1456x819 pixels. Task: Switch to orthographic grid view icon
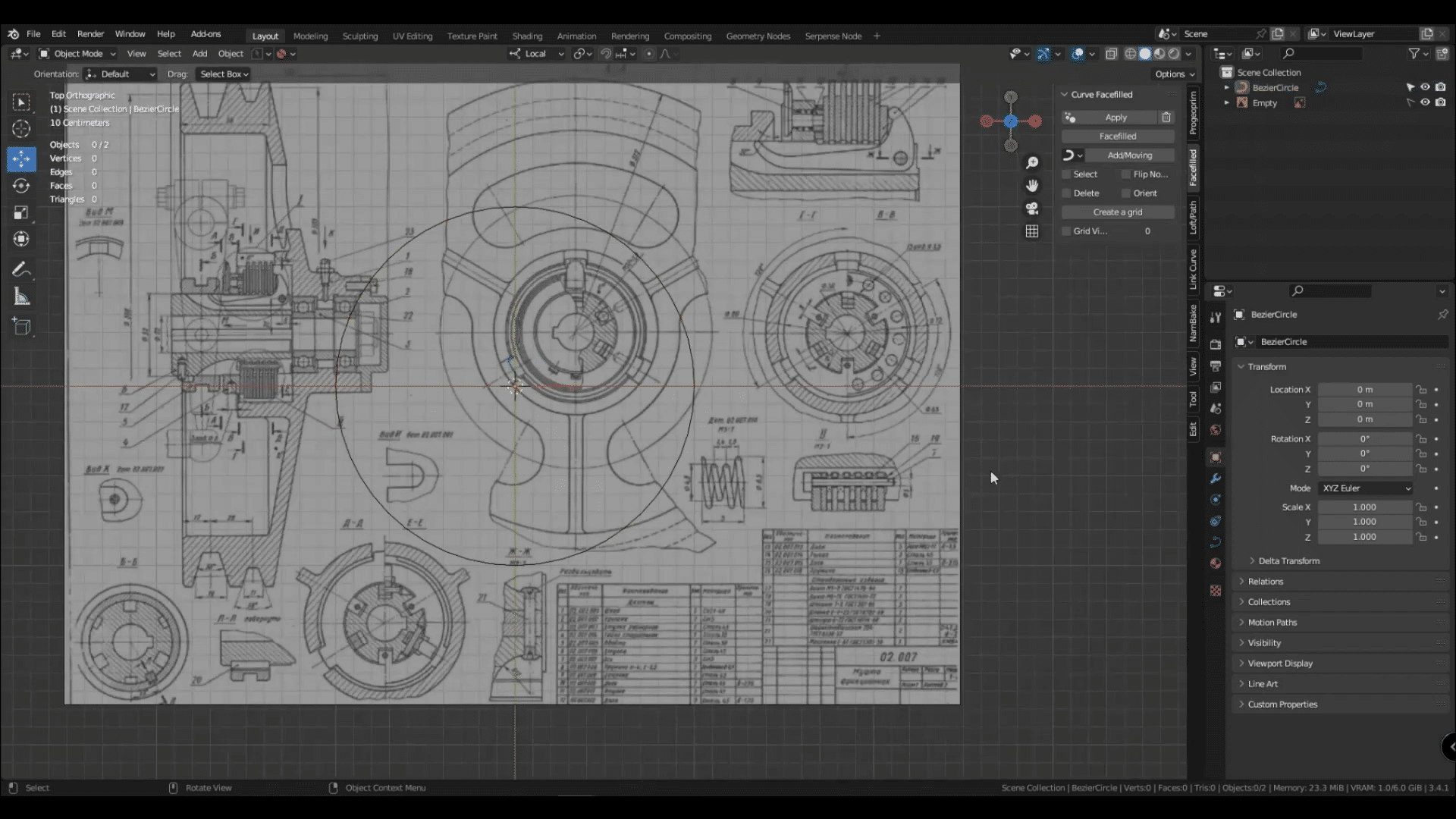tap(1032, 231)
